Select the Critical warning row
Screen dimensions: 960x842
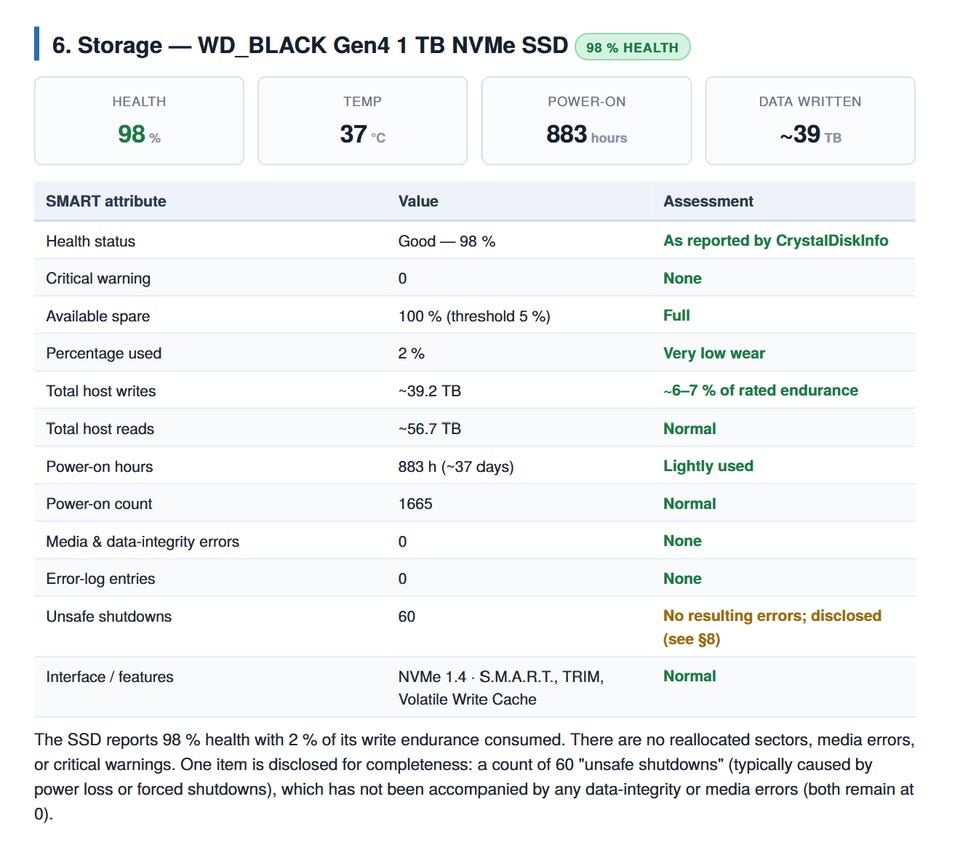click(474, 278)
